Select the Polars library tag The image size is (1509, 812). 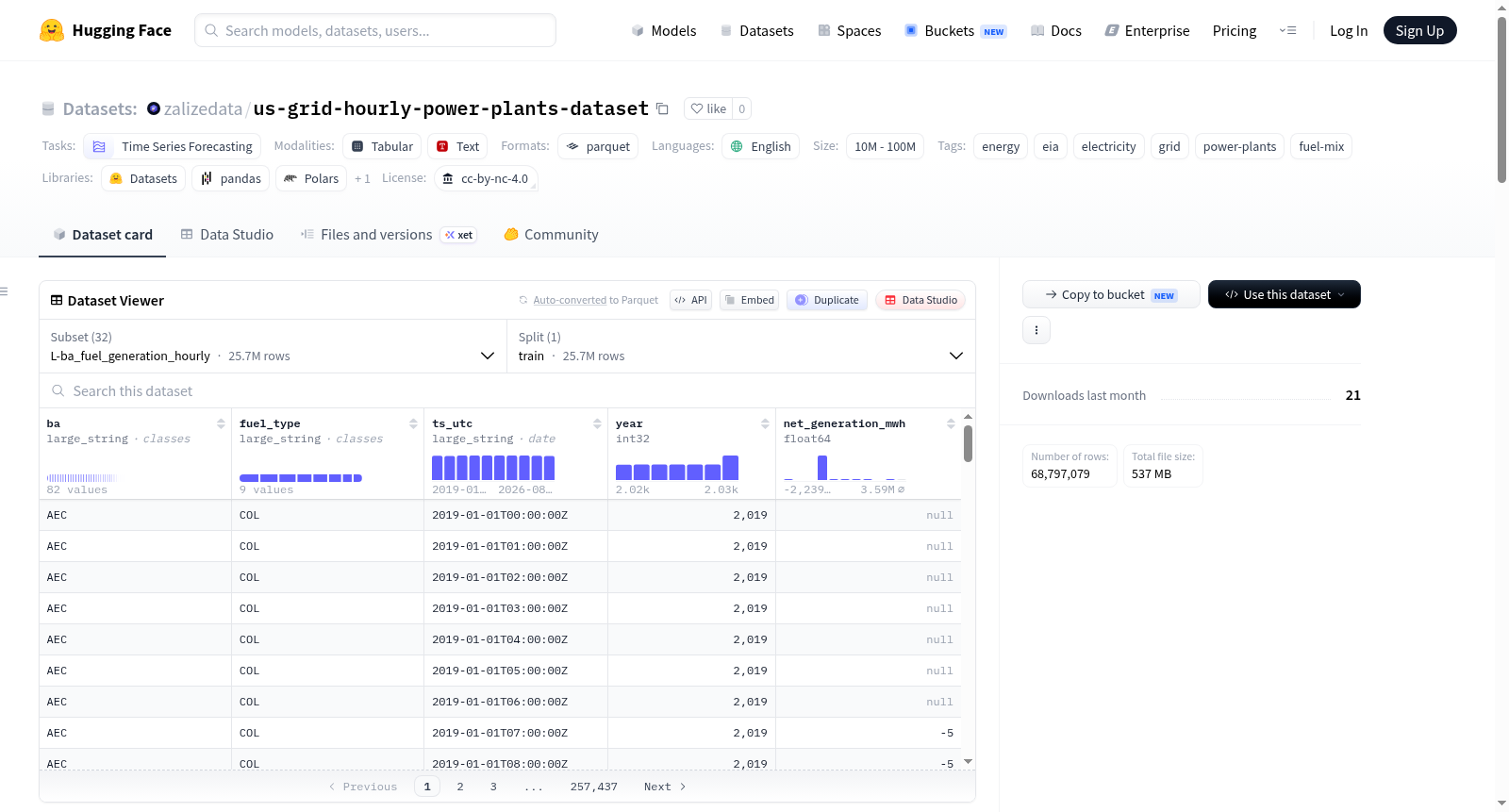311,178
